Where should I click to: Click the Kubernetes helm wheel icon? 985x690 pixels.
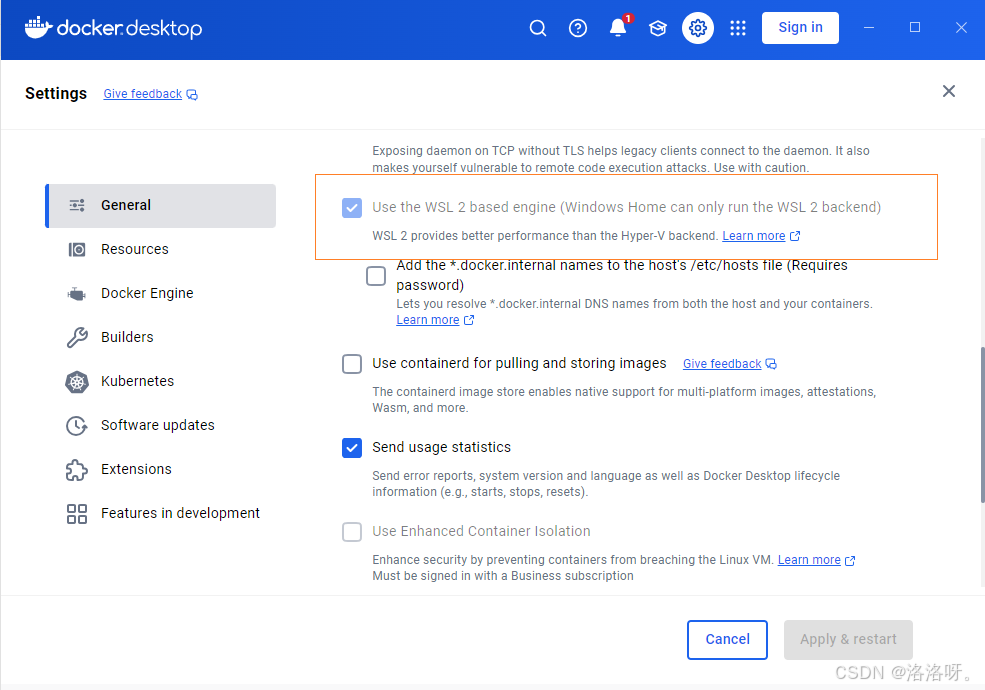77,381
